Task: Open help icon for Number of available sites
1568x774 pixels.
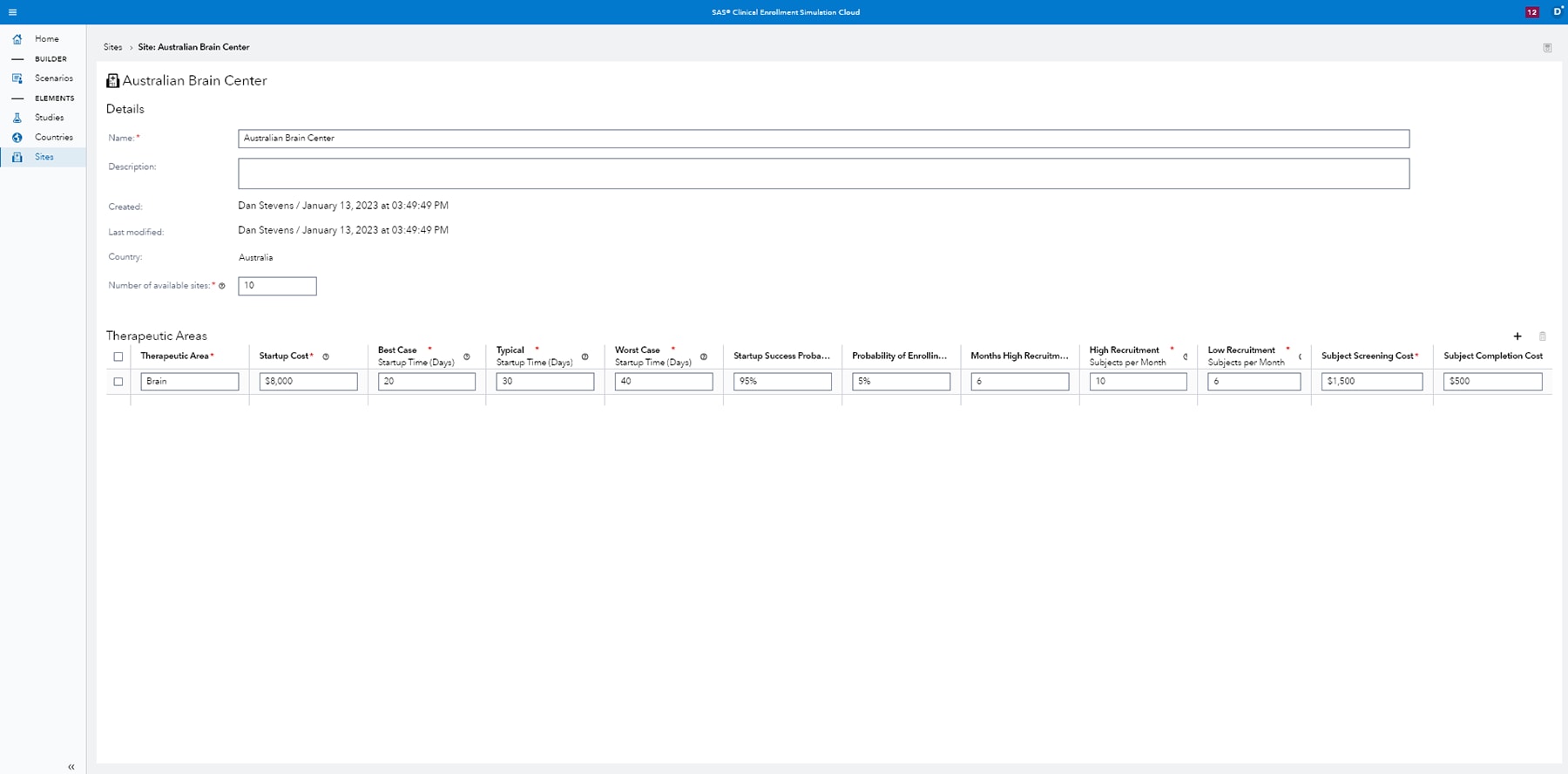Action: coord(222,286)
